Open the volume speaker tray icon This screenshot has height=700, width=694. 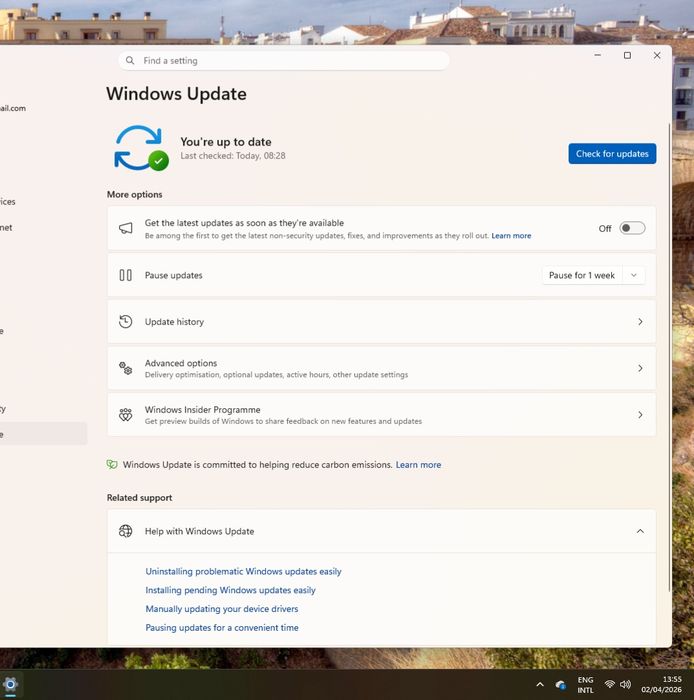(626, 685)
